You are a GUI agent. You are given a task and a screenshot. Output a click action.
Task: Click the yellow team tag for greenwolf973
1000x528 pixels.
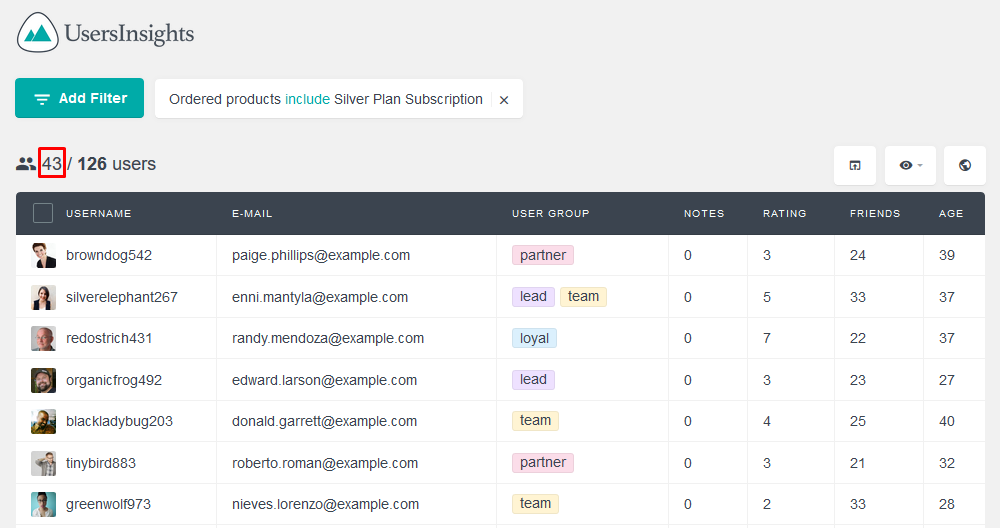coord(535,504)
